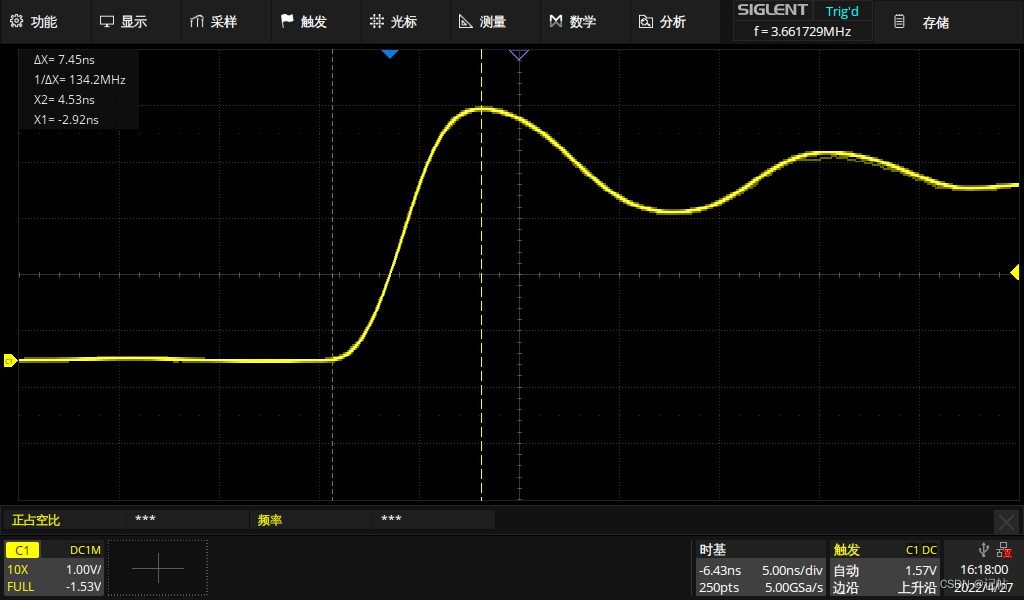
Task: Click the Trig'd trigger status indicator
Action: pos(842,11)
